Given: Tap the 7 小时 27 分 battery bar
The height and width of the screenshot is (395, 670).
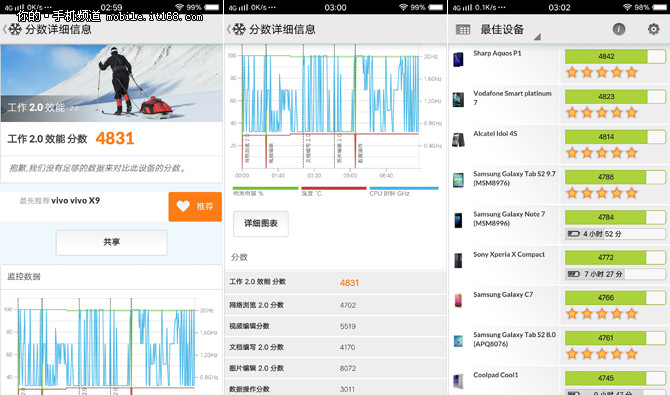Looking at the screenshot, I should (615, 274).
